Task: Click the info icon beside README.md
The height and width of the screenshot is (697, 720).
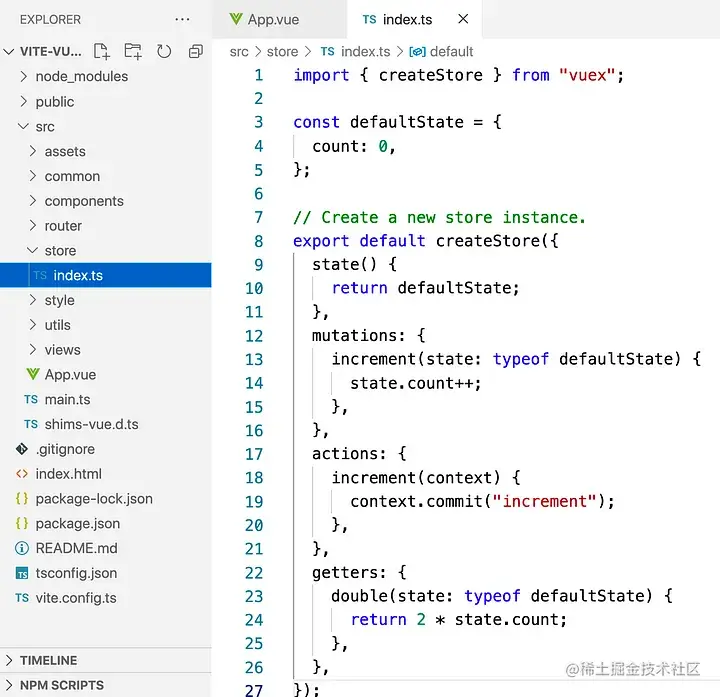Action: click(22, 548)
